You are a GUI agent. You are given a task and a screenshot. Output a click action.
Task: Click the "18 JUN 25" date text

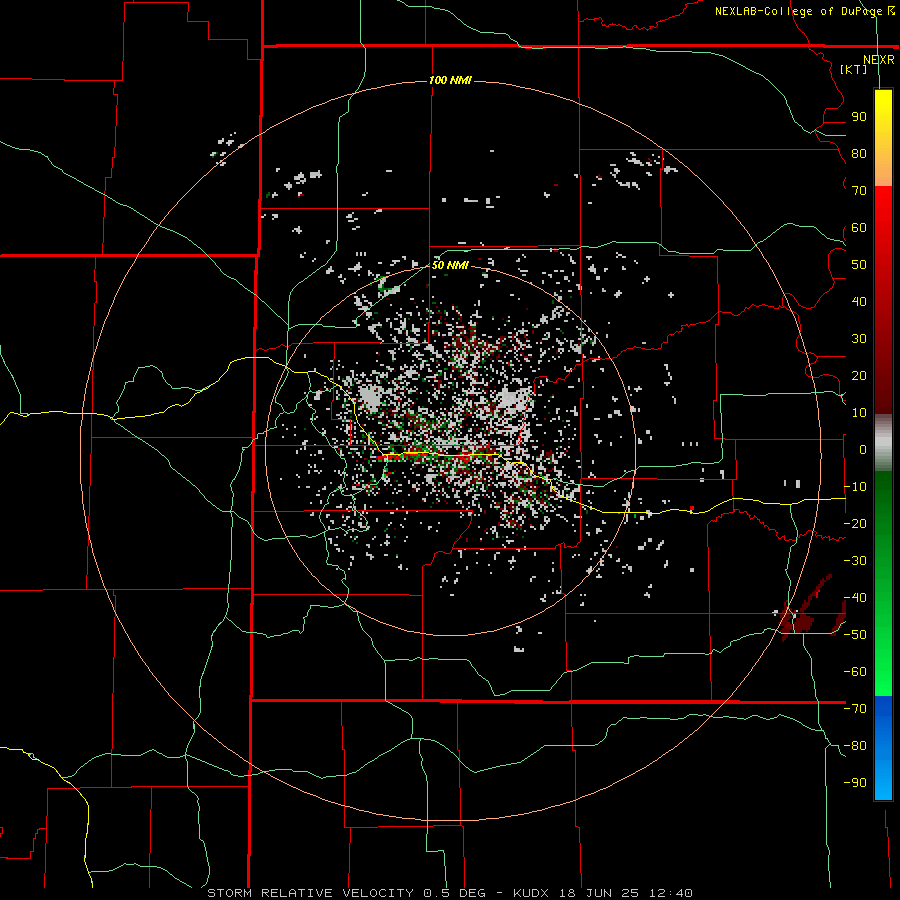pyautogui.click(x=599, y=893)
